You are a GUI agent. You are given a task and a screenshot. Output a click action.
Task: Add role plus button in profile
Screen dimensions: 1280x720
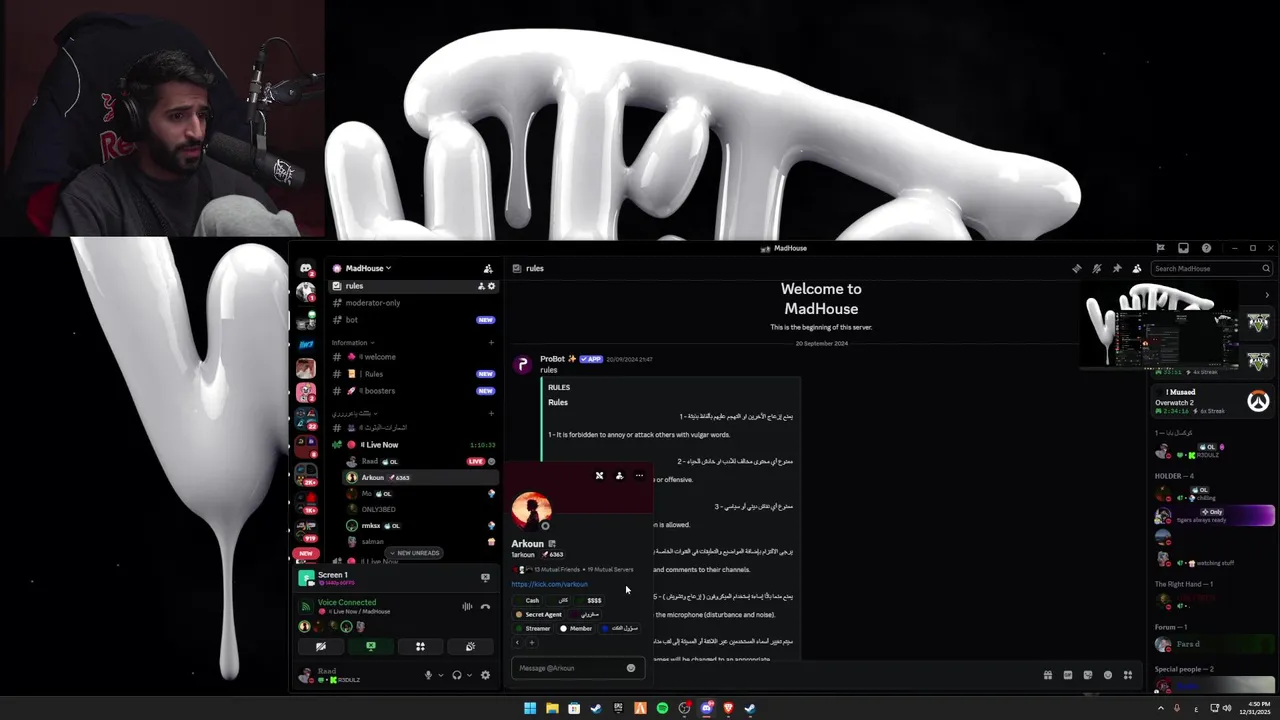[531, 642]
